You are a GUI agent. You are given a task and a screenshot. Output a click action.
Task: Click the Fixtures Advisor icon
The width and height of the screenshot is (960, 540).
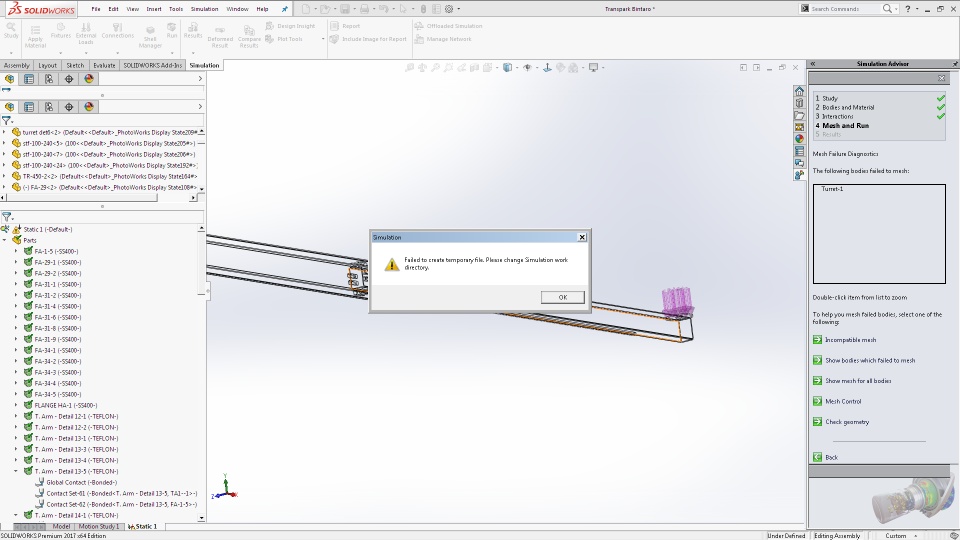point(61,31)
